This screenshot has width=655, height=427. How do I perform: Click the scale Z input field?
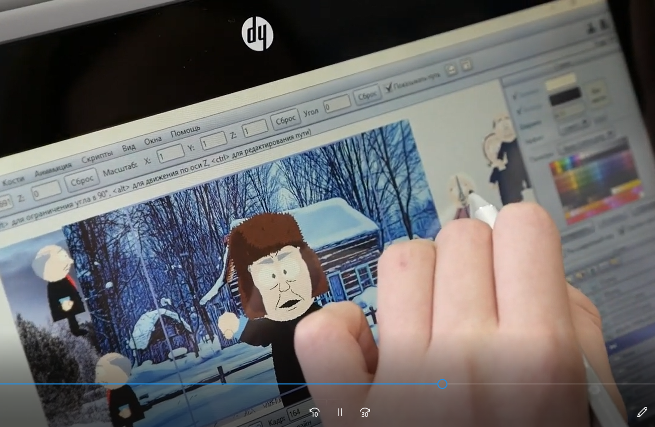tap(254, 129)
